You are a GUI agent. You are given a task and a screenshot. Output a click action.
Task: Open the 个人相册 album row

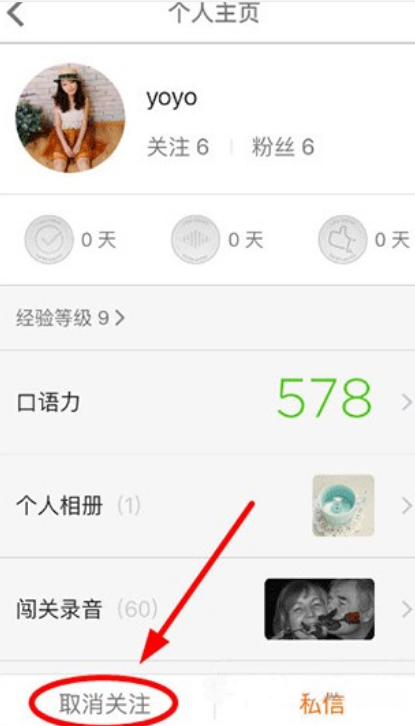(x=208, y=506)
